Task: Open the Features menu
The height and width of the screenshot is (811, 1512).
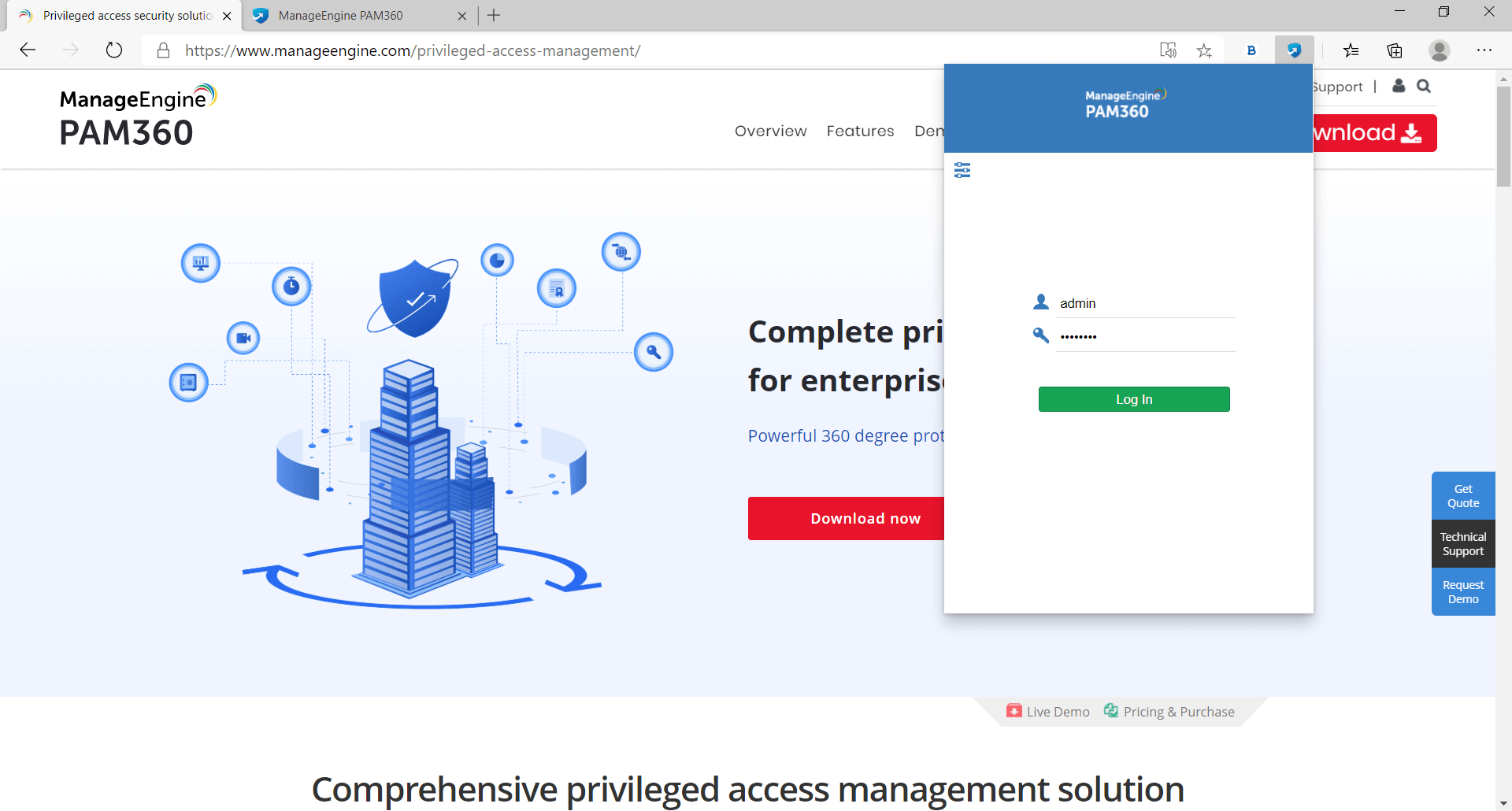Action: 860,131
